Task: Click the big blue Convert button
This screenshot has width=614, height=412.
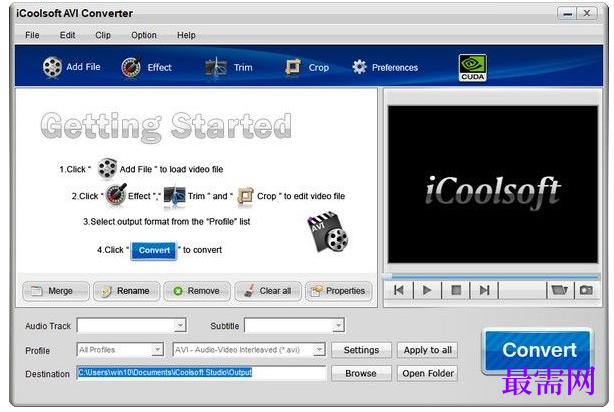Action: [x=539, y=351]
